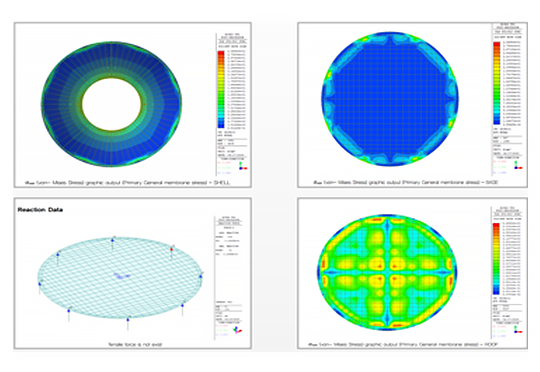This screenshot has width=540, height=372.
Task: Click the color scale bar in the ROOF plot
Action: 496,259
